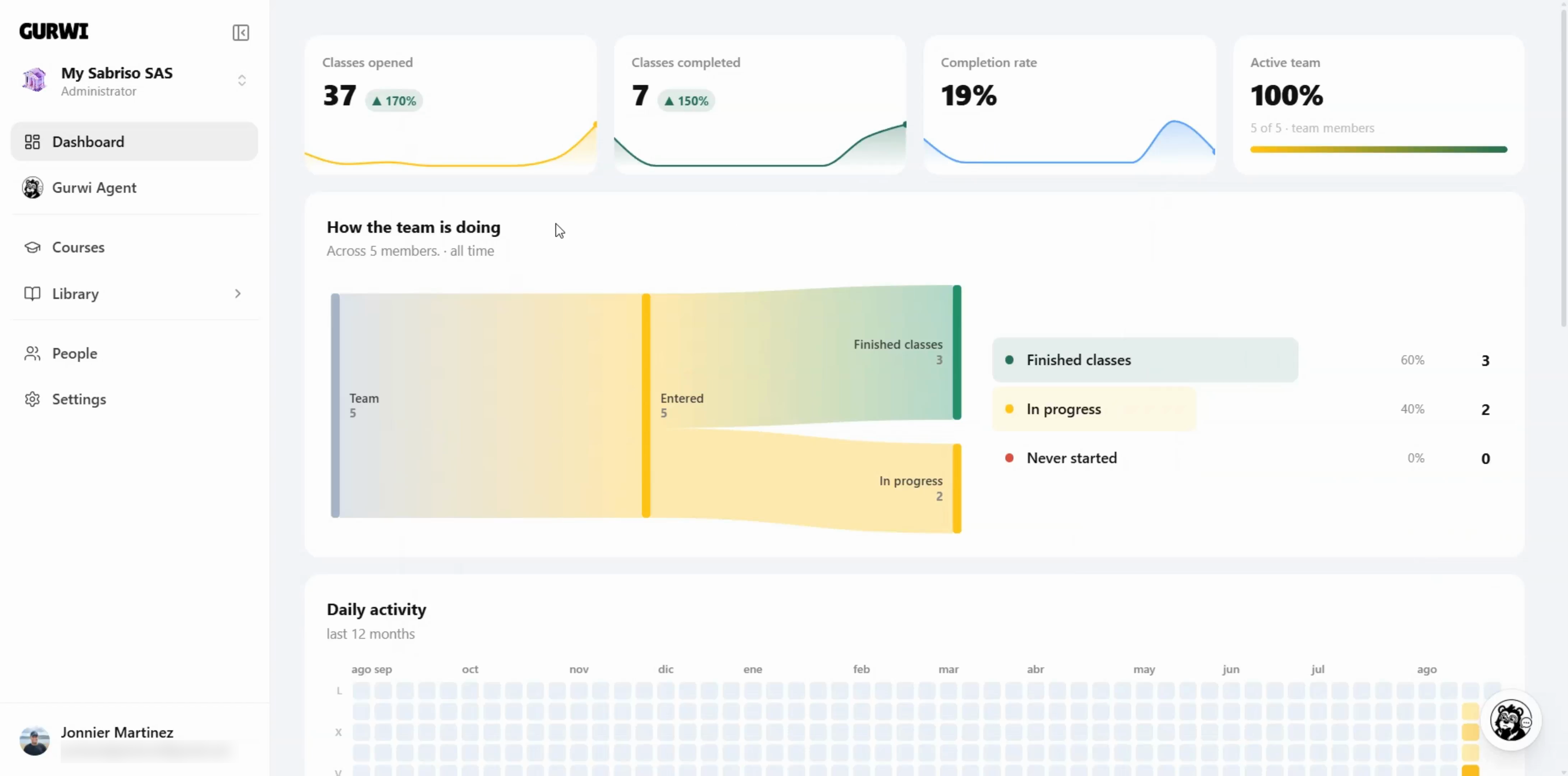Expand the Library submenu chevron
Viewport: 1568px width, 776px height.
237,294
